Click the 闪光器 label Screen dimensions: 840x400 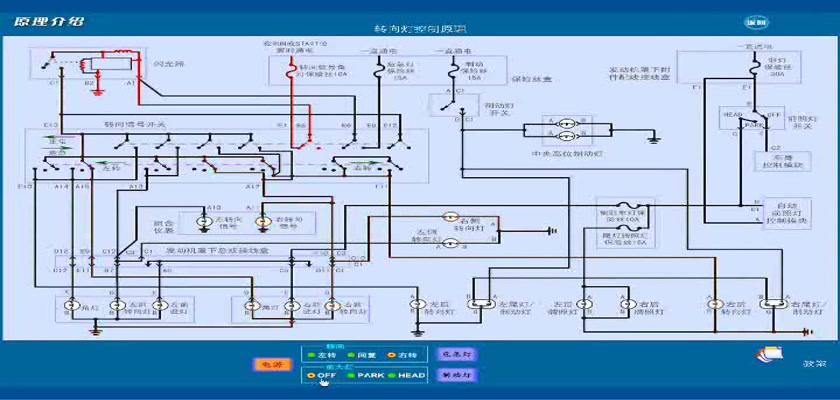pyautogui.click(x=168, y=64)
